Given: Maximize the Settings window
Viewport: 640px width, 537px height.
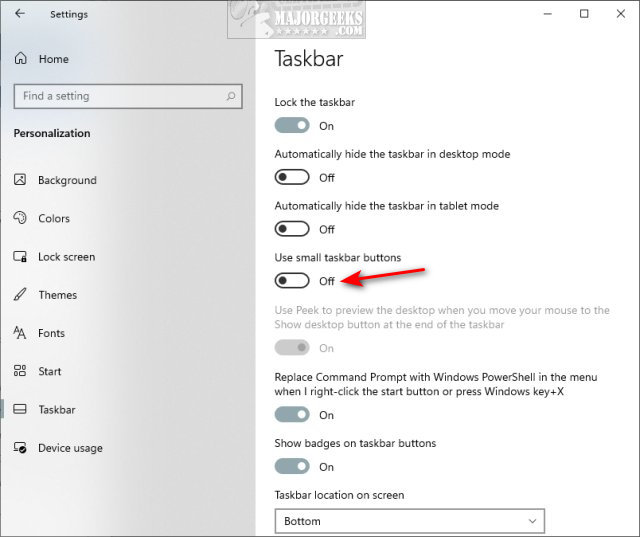Looking at the screenshot, I should point(584,14).
